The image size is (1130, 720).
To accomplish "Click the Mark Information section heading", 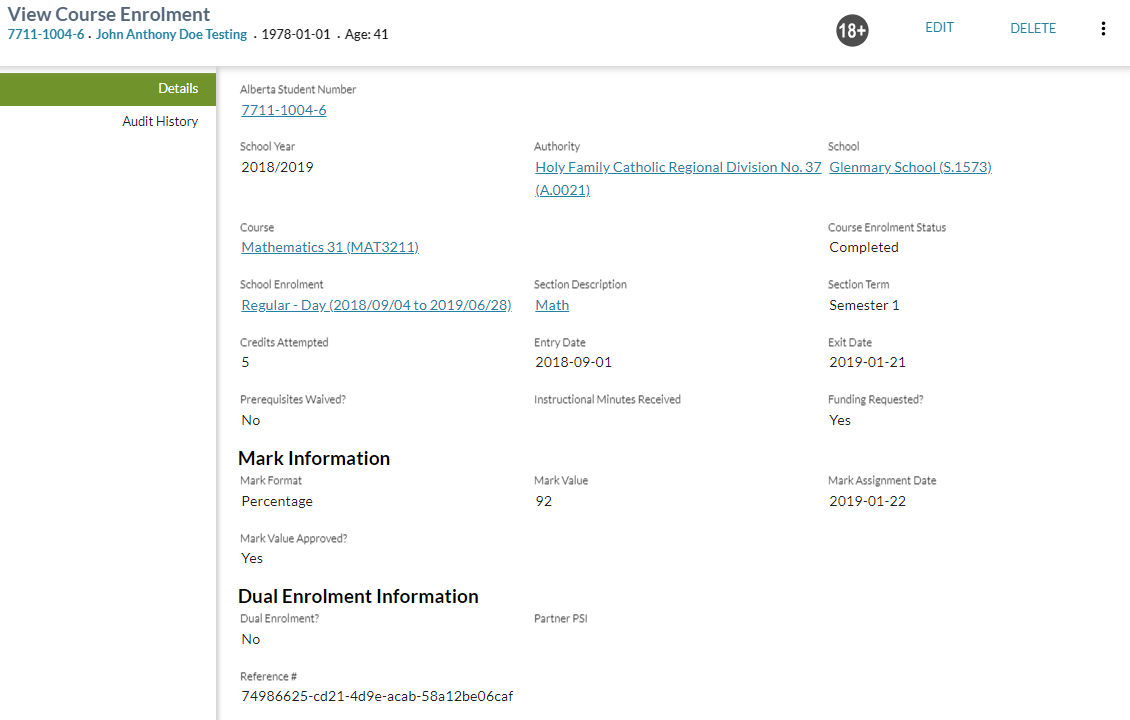I will tap(314, 458).
